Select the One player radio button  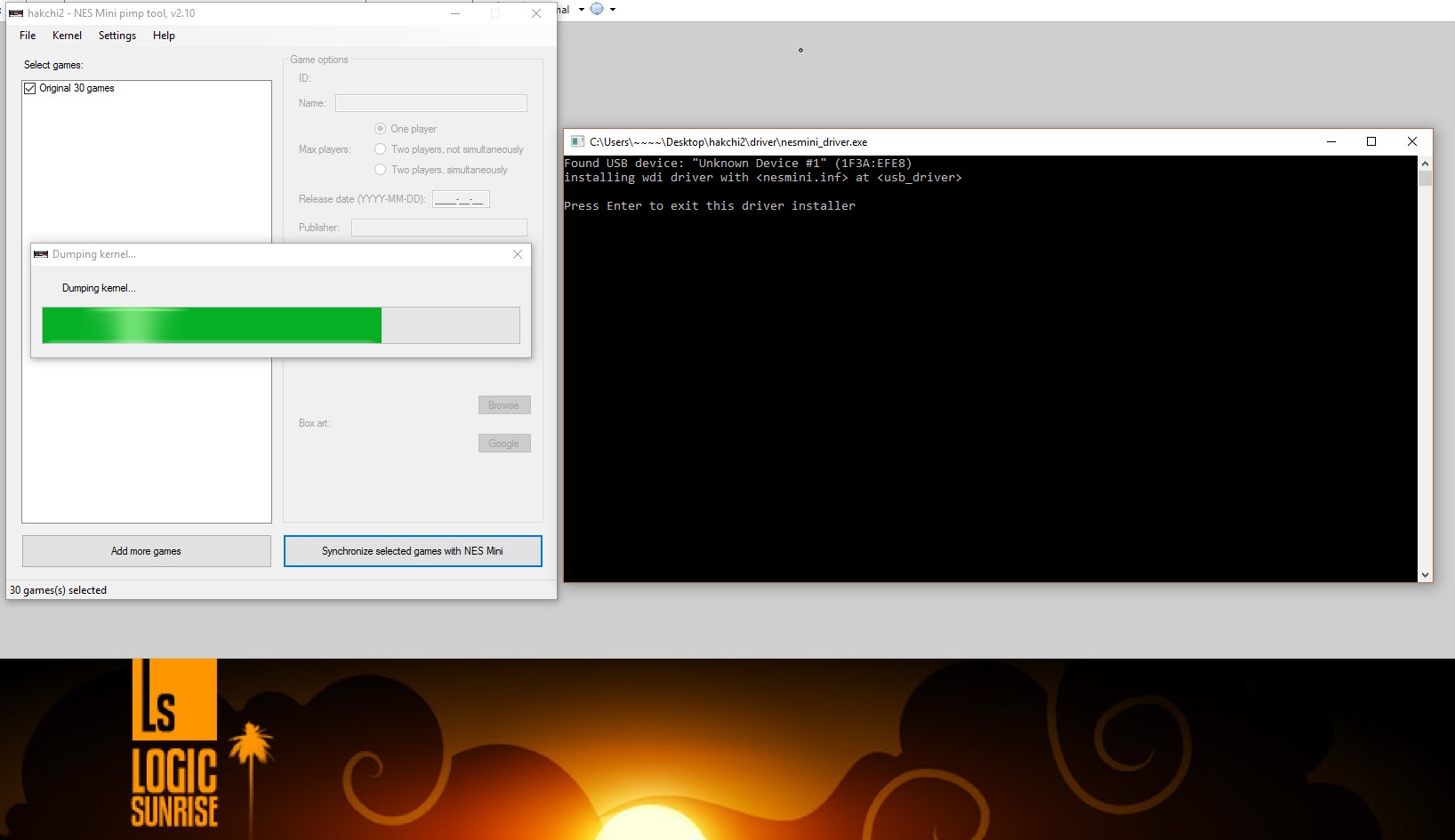(x=380, y=129)
